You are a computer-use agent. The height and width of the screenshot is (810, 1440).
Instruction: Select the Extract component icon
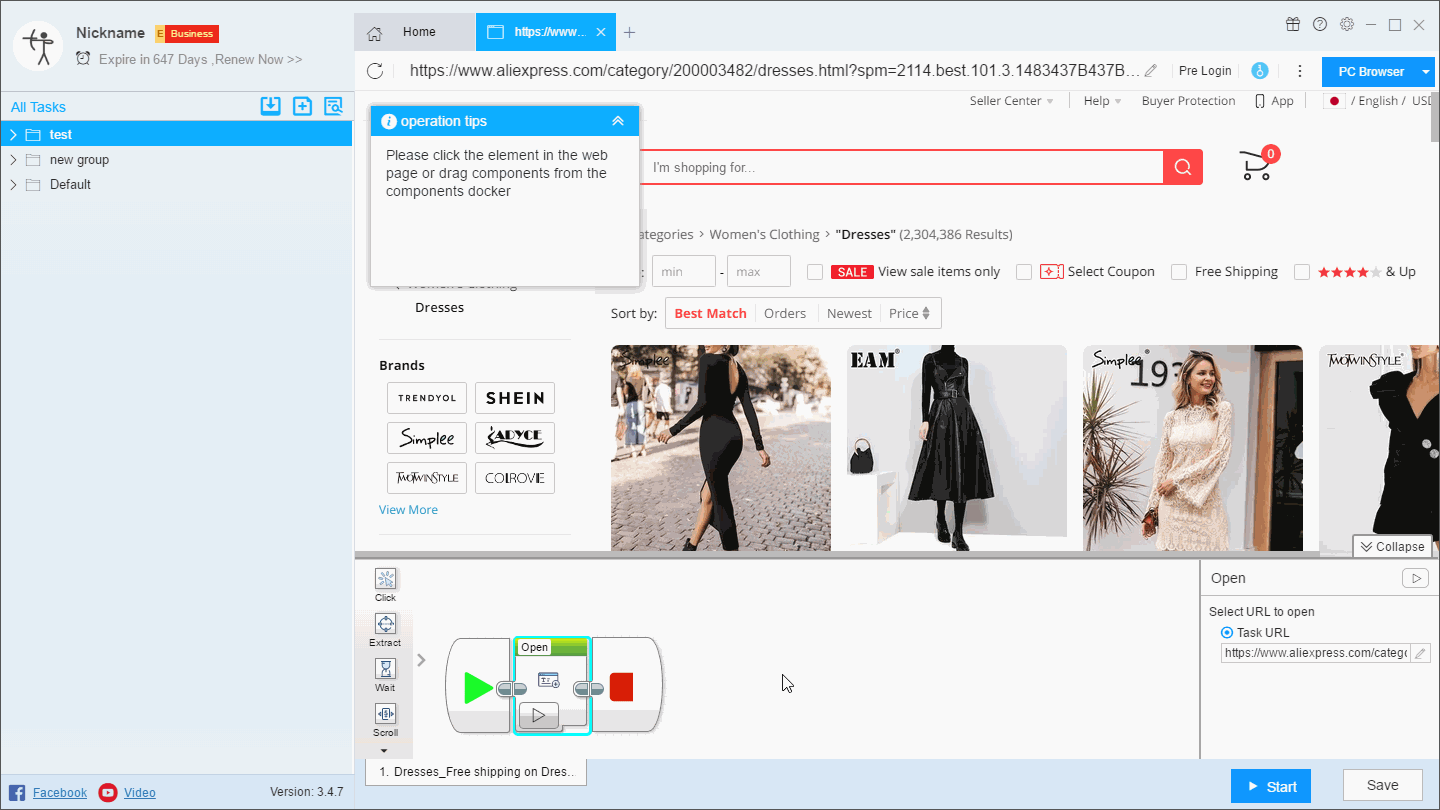pos(385,624)
